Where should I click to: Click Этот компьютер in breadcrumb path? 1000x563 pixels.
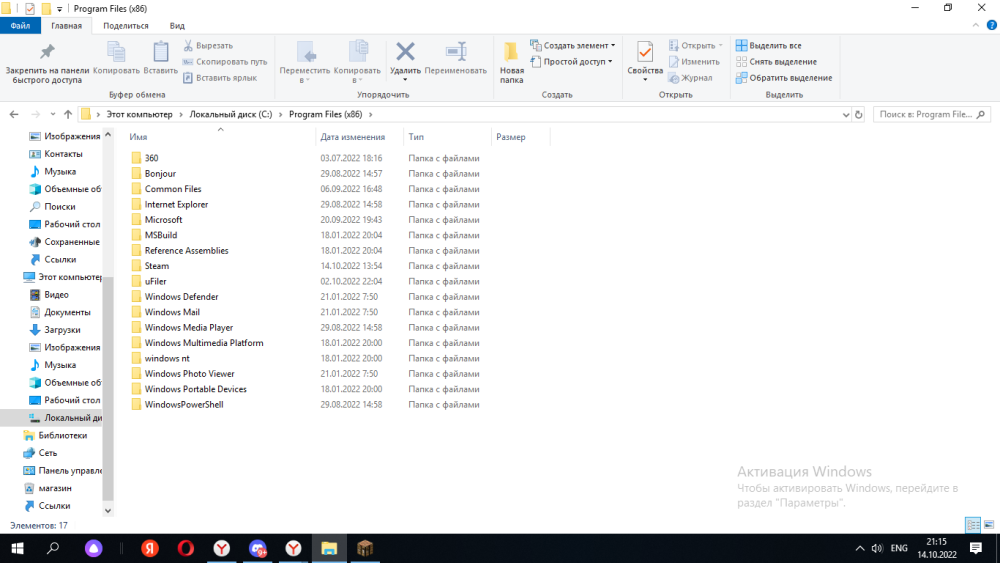click(139, 114)
